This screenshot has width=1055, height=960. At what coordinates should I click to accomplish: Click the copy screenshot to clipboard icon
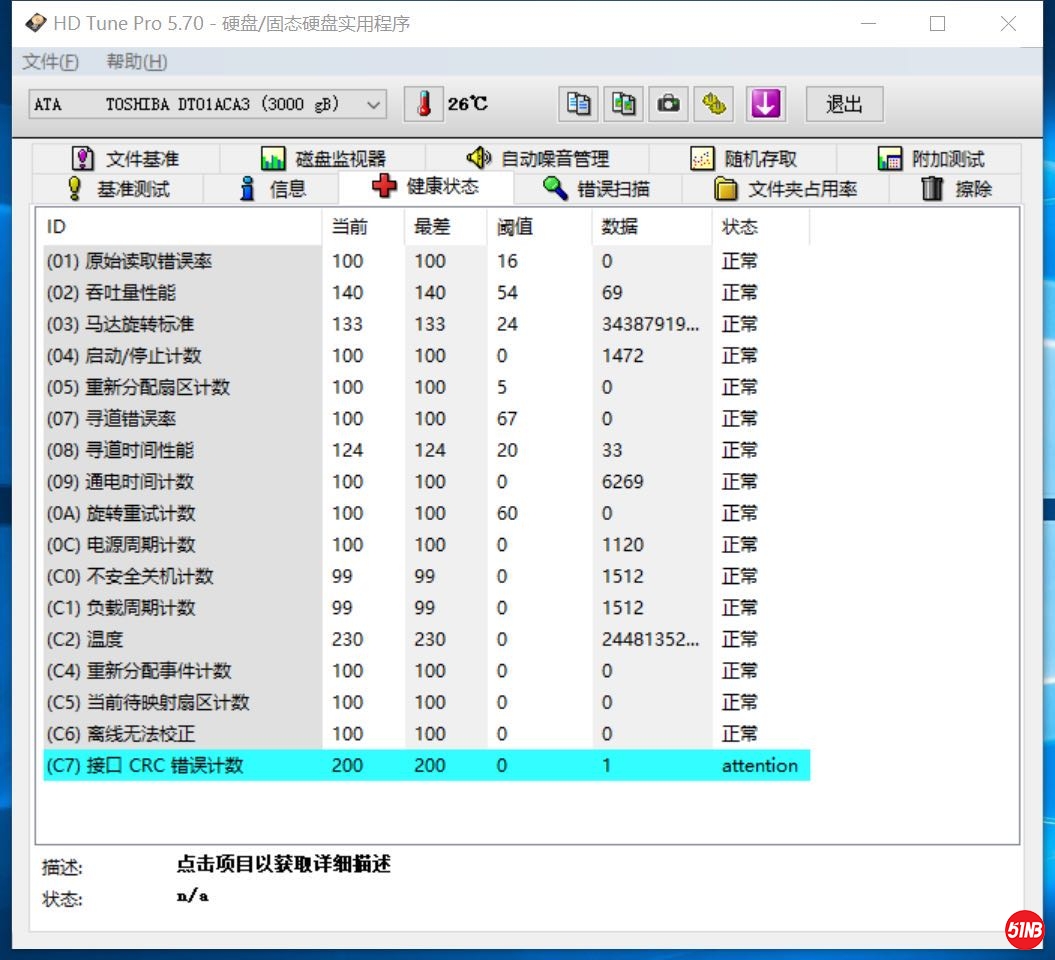click(624, 104)
